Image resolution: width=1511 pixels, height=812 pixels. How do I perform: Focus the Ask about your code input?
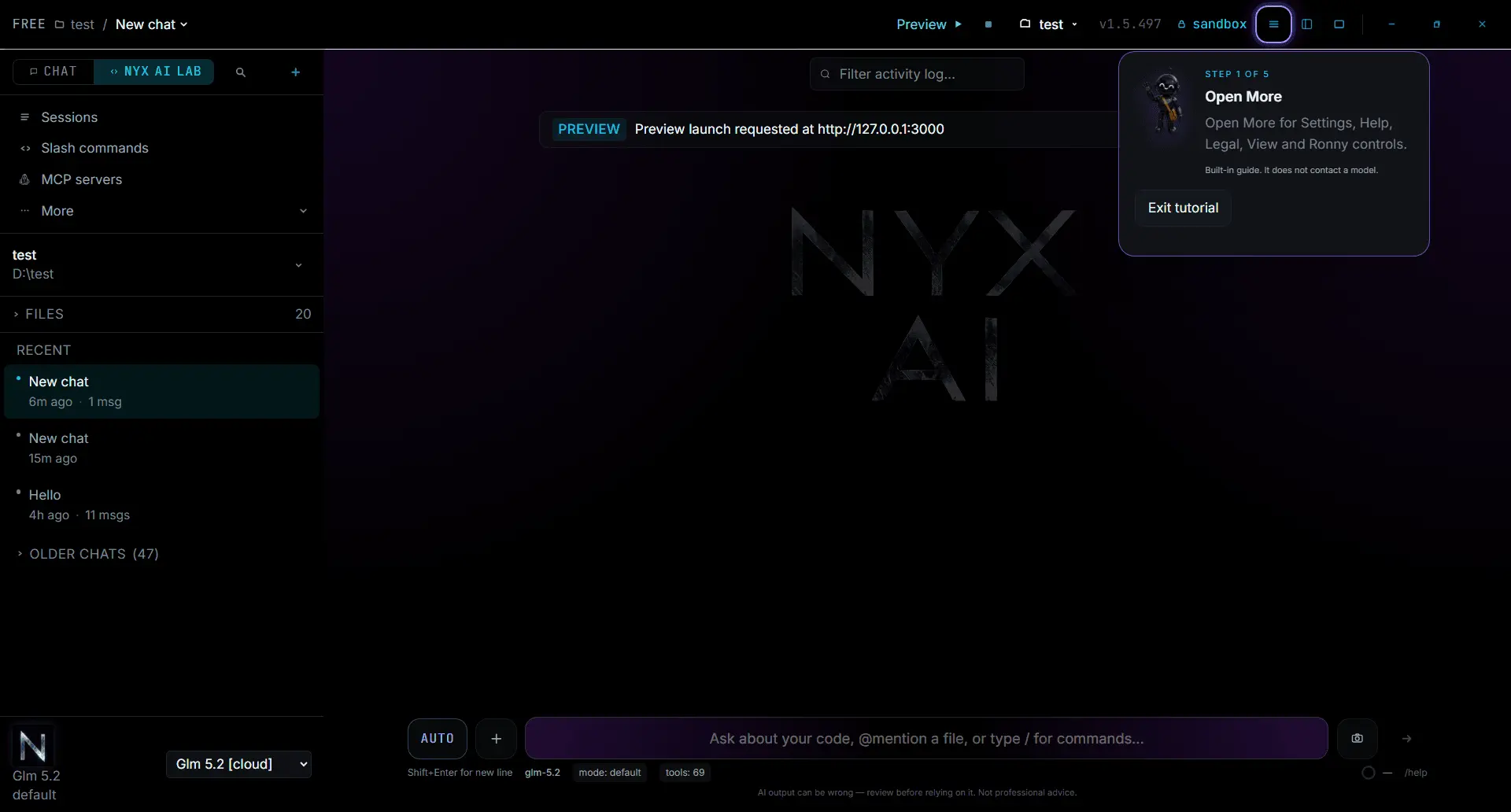click(926, 738)
